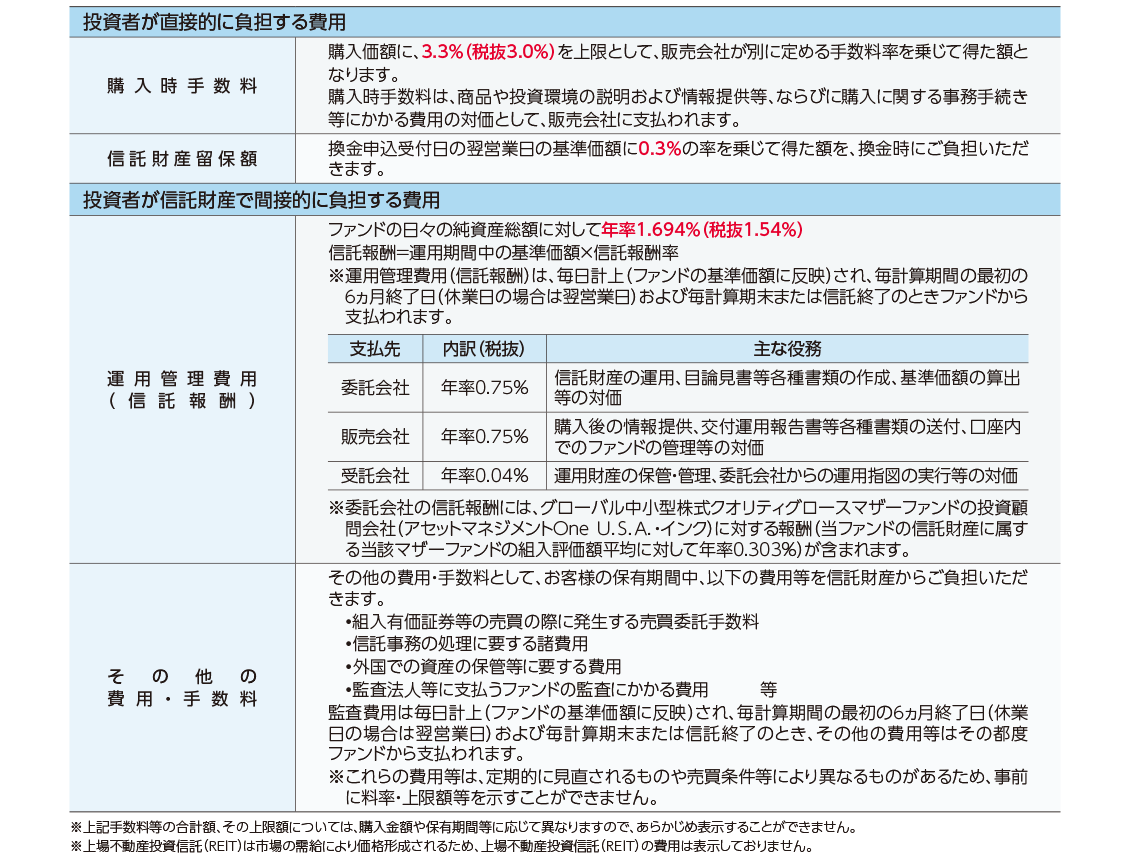1130x860 pixels.
Task: Click the 外国での資産の保管等に要する費用 bullet item
Action: tap(483, 666)
